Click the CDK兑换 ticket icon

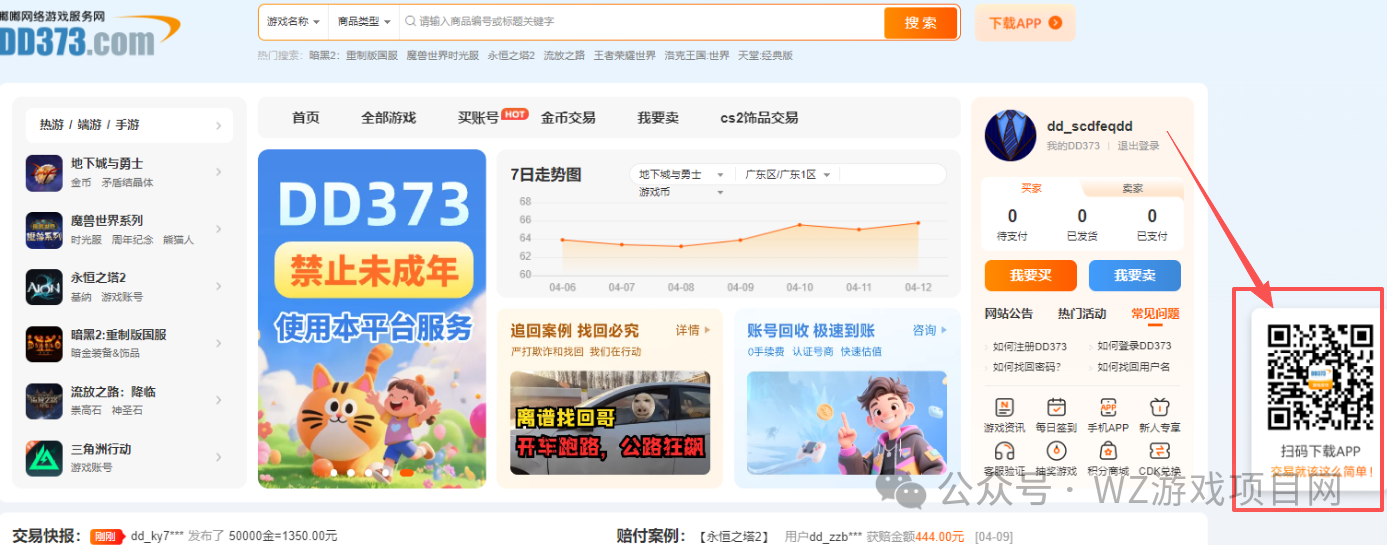(1159, 451)
